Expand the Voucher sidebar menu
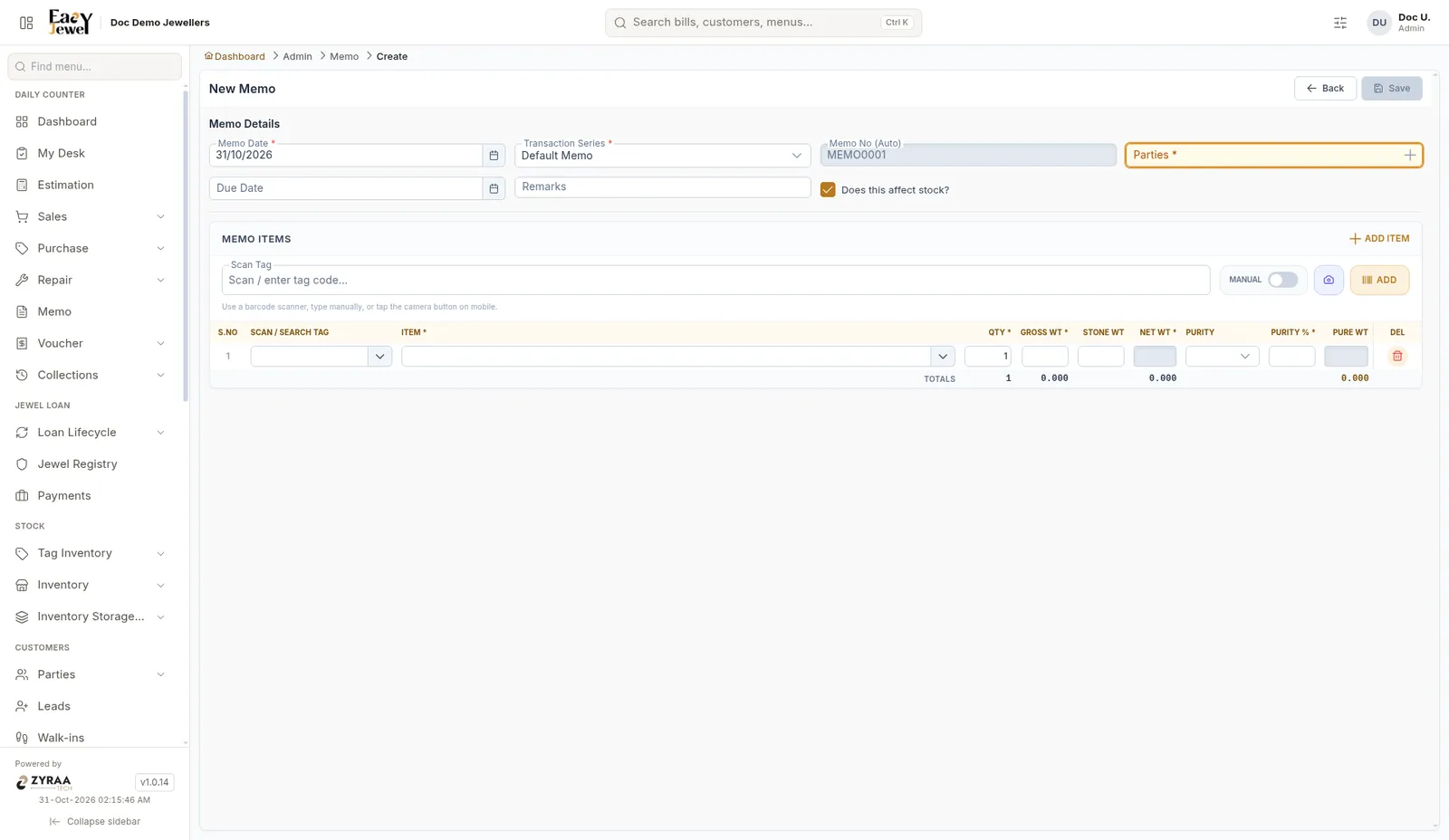 click(91, 343)
